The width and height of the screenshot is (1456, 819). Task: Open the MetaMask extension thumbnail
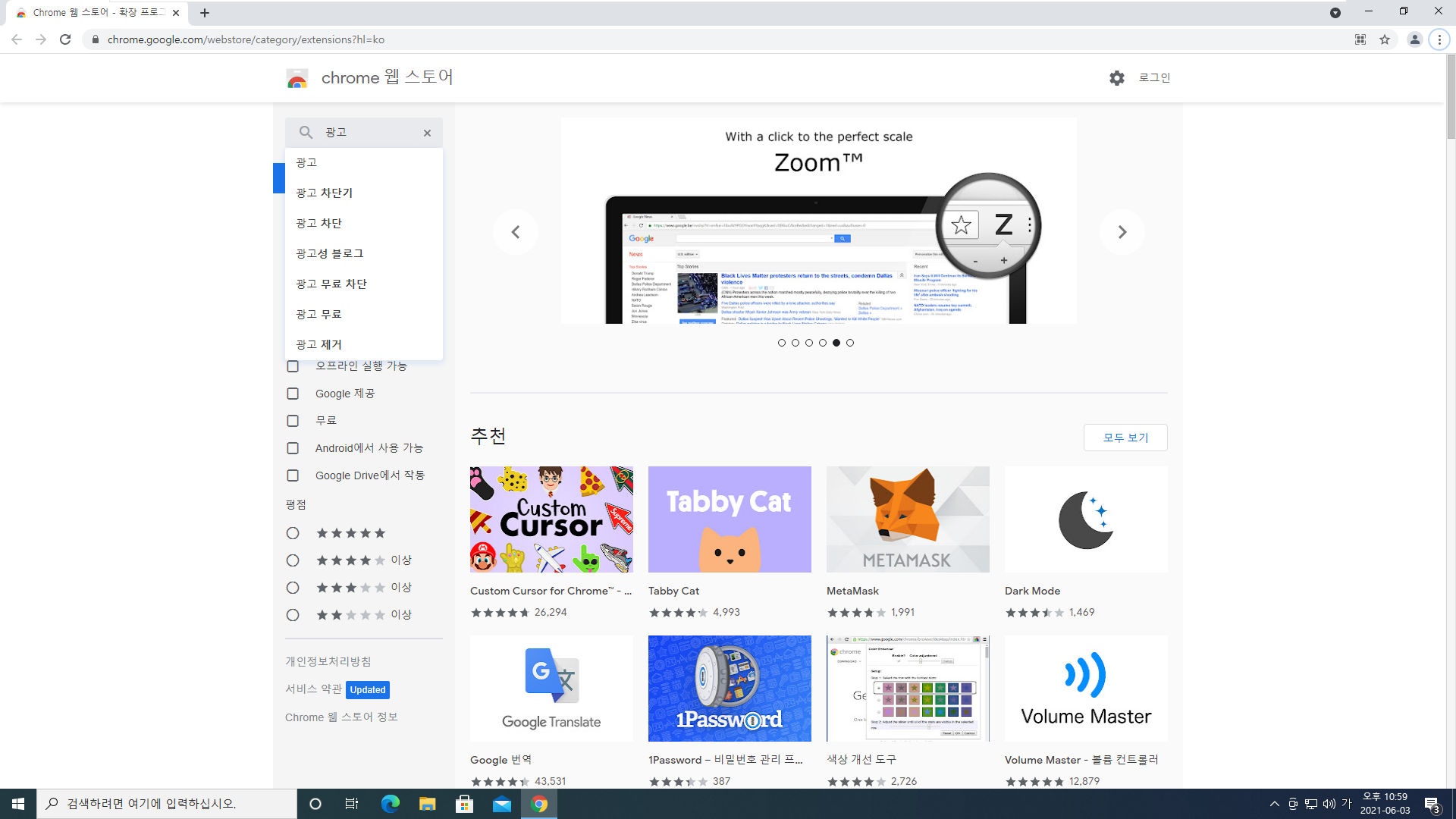[908, 519]
